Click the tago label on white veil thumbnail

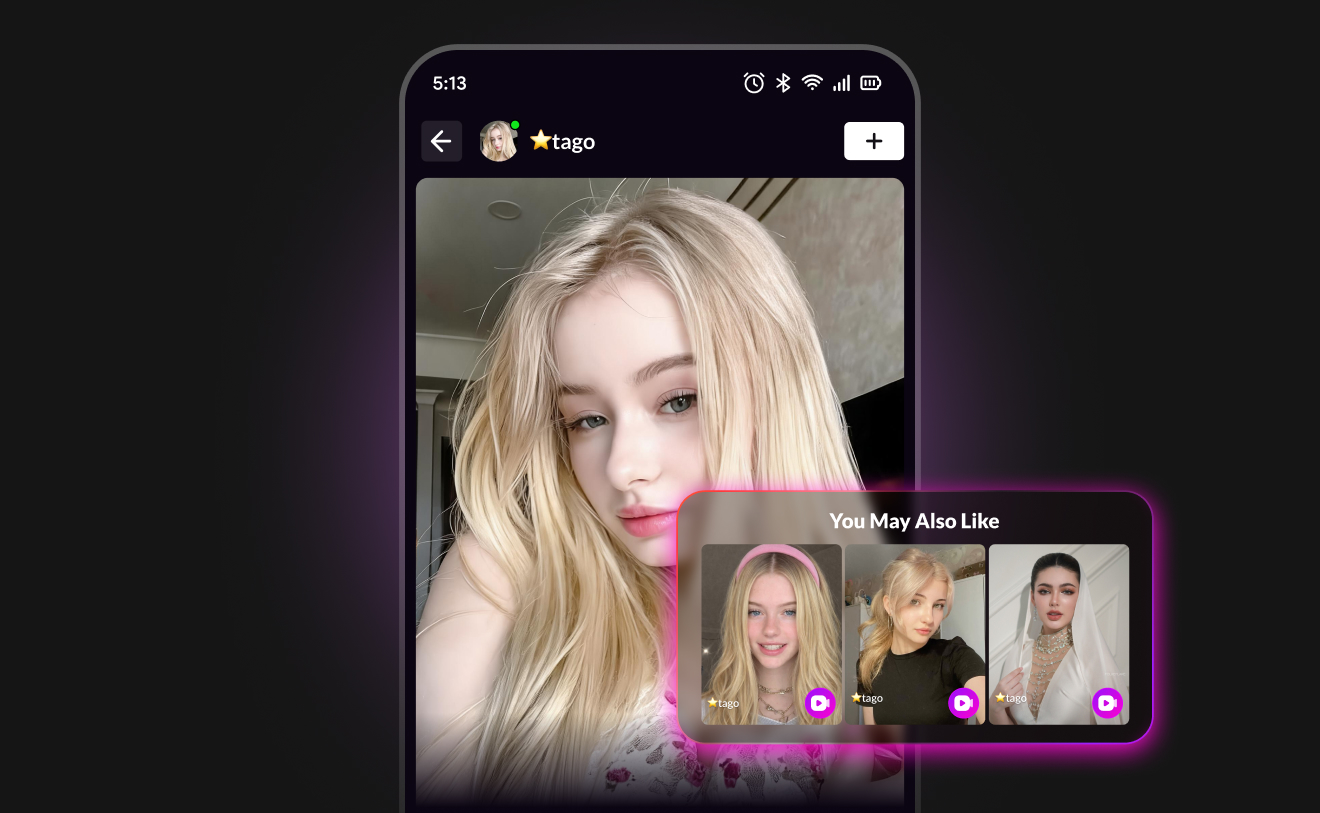[1011, 698]
